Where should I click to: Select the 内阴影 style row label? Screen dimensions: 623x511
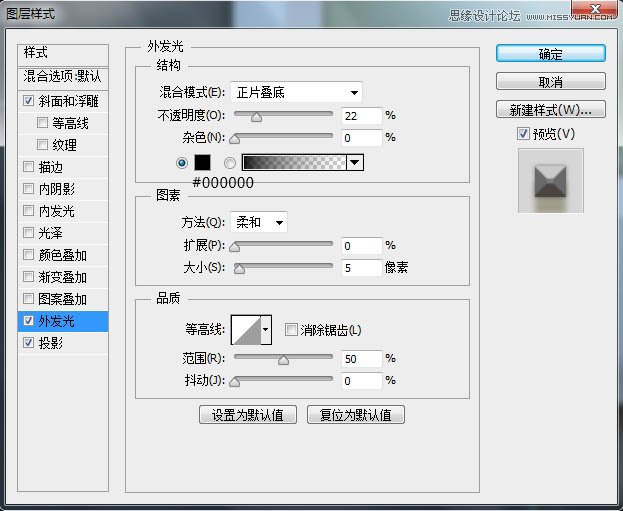pos(56,189)
